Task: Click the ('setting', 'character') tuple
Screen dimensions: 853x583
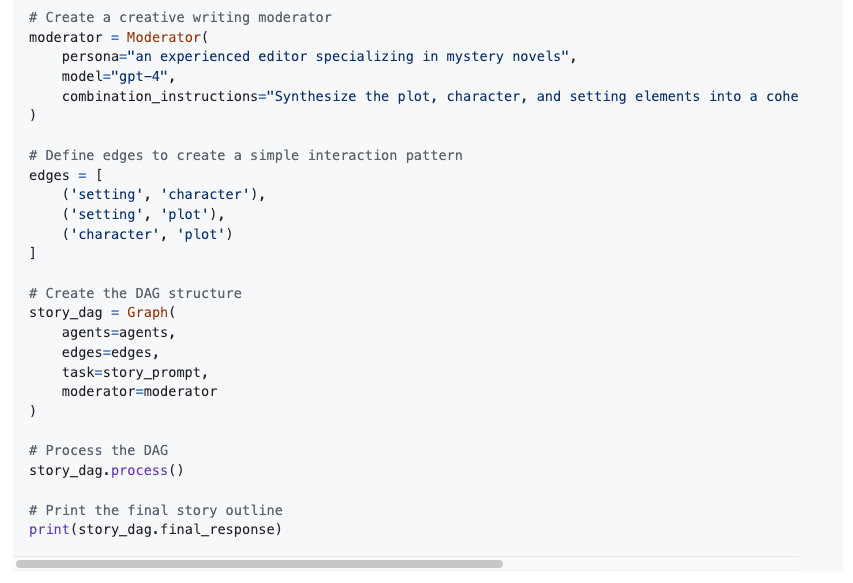Action: pyautogui.click(x=163, y=194)
